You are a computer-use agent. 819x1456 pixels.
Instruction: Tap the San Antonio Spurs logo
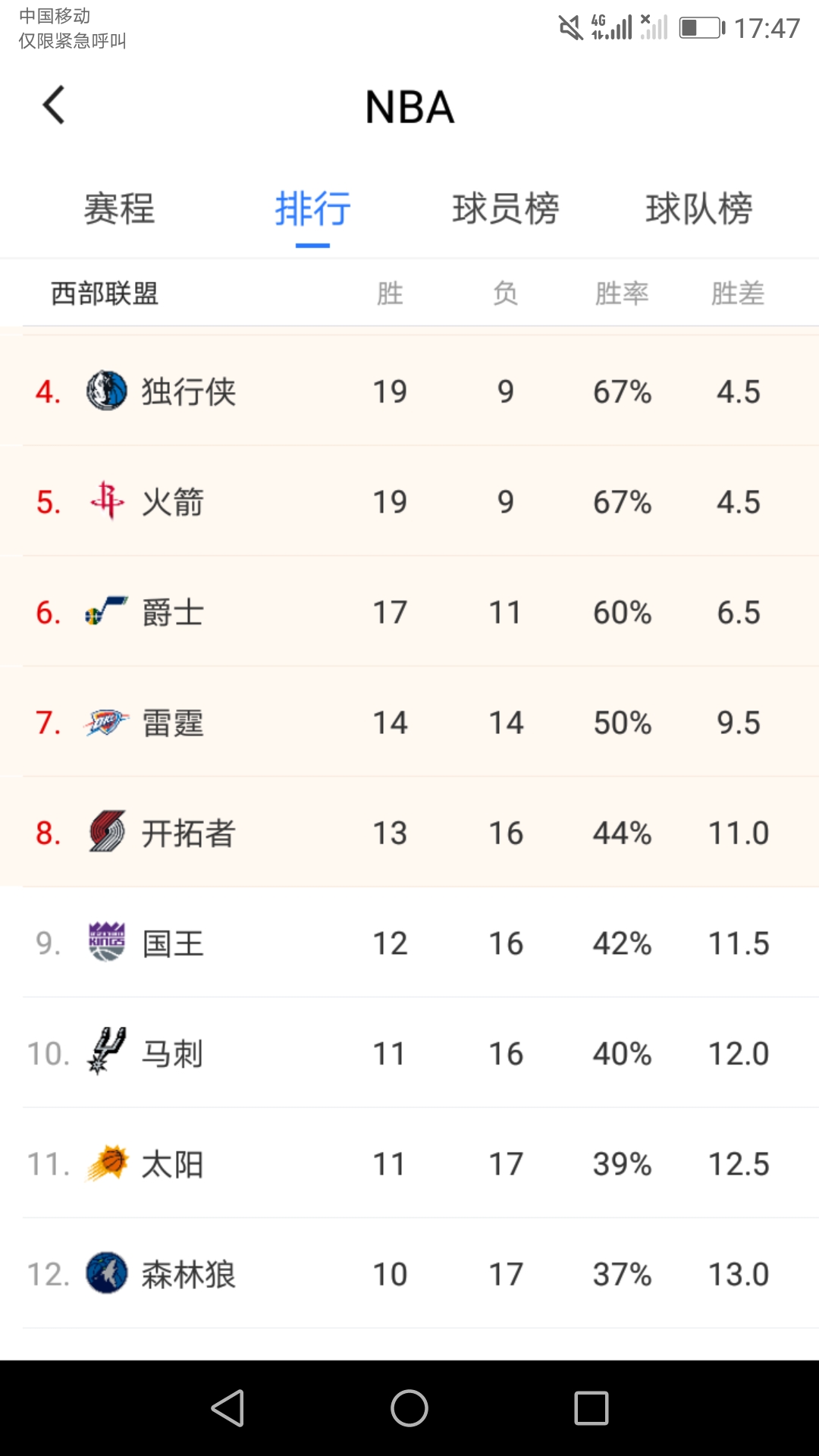106,1053
